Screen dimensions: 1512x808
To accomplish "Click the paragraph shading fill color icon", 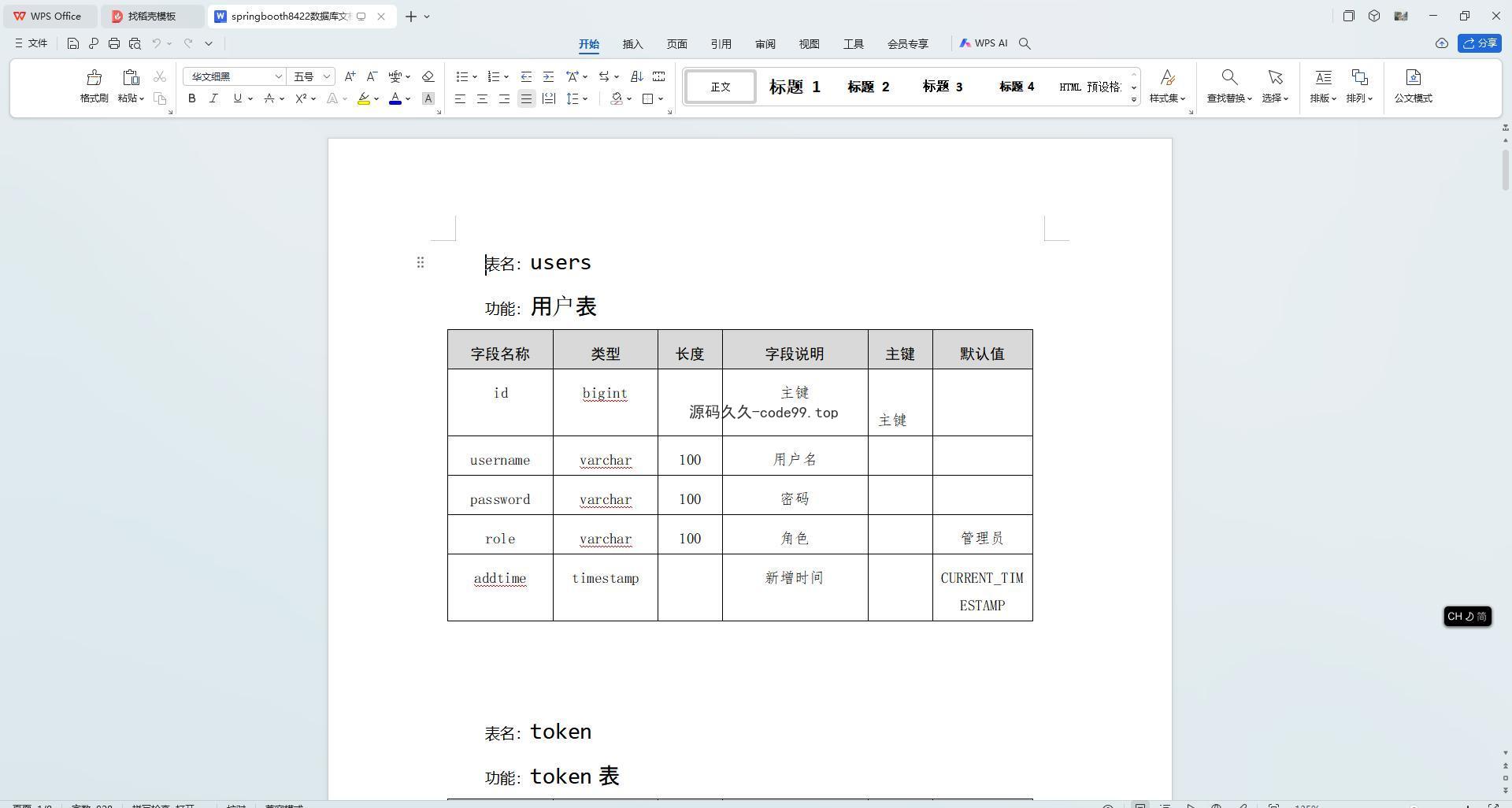I will point(617,98).
